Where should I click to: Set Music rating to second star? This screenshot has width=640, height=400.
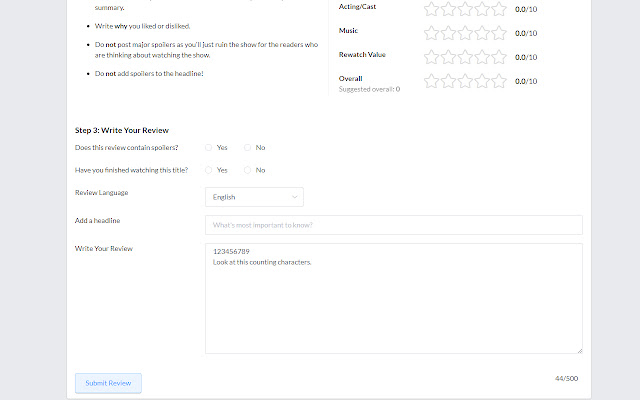tap(448, 33)
